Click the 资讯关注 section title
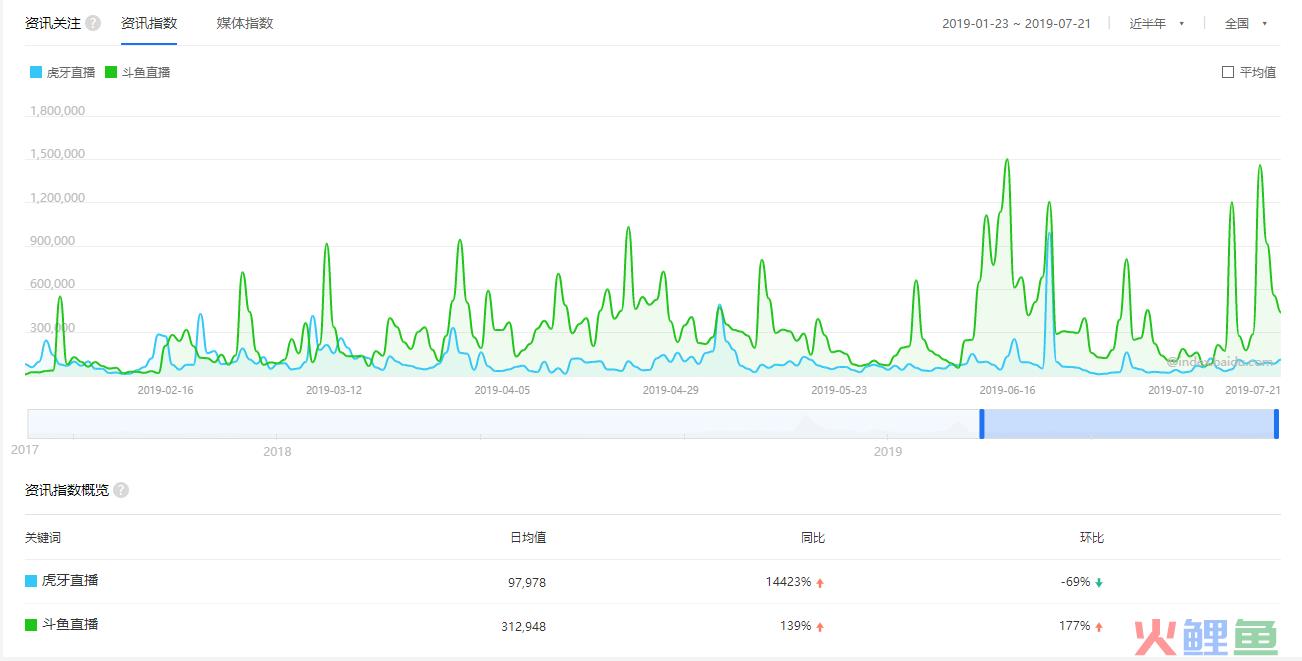Viewport: 1302px width, 661px height. (x=53, y=23)
